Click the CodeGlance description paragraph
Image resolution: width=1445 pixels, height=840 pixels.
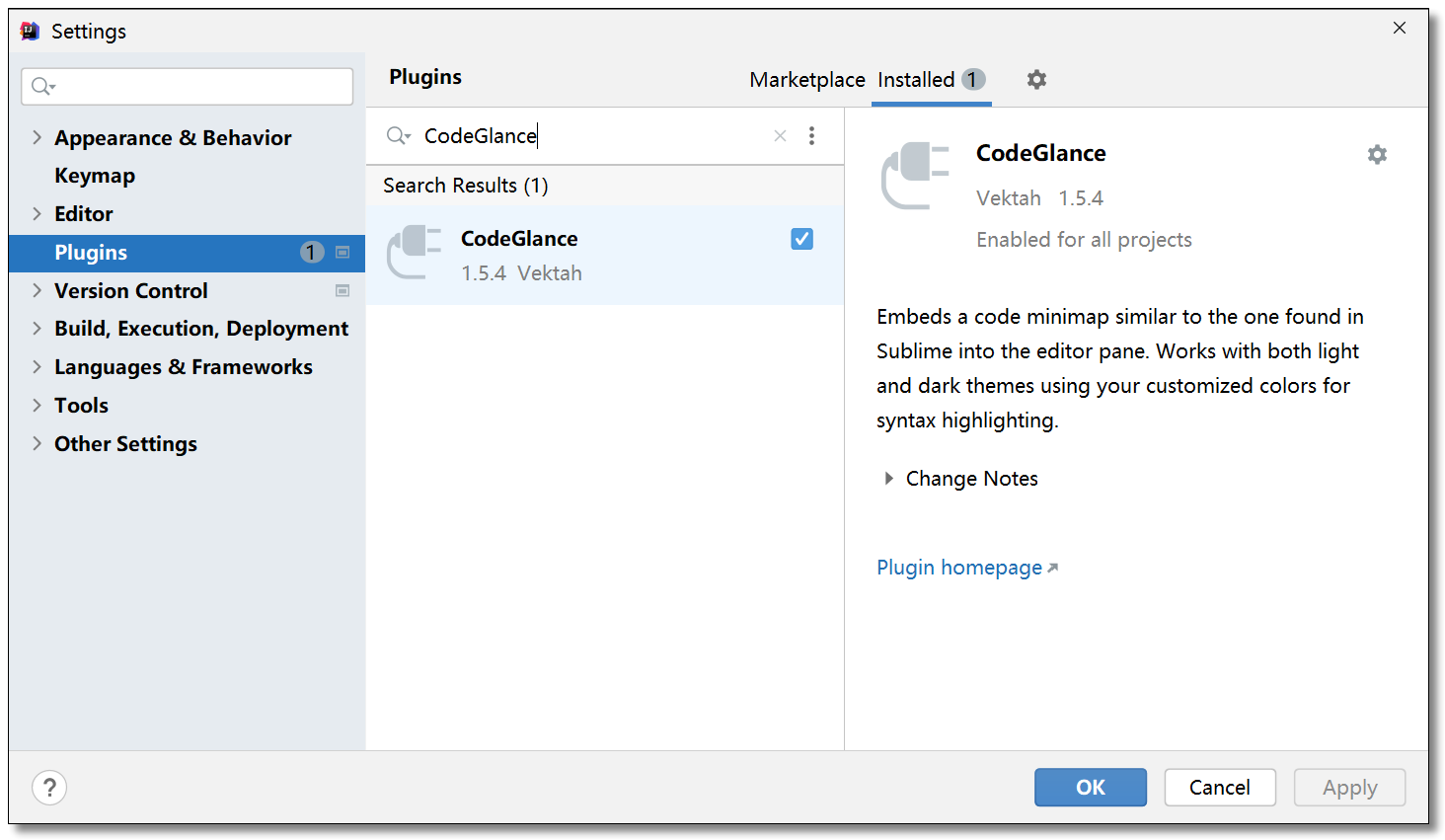click(x=1120, y=368)
